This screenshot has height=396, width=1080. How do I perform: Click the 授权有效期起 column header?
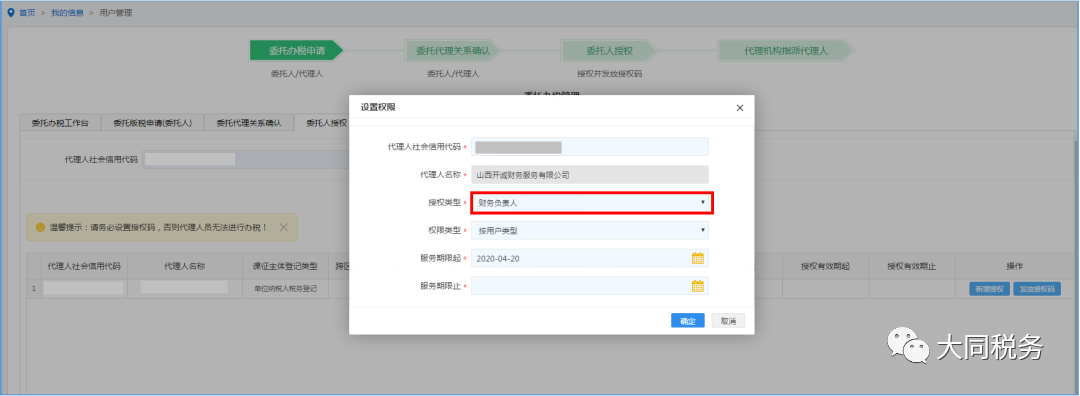(825, 267)
